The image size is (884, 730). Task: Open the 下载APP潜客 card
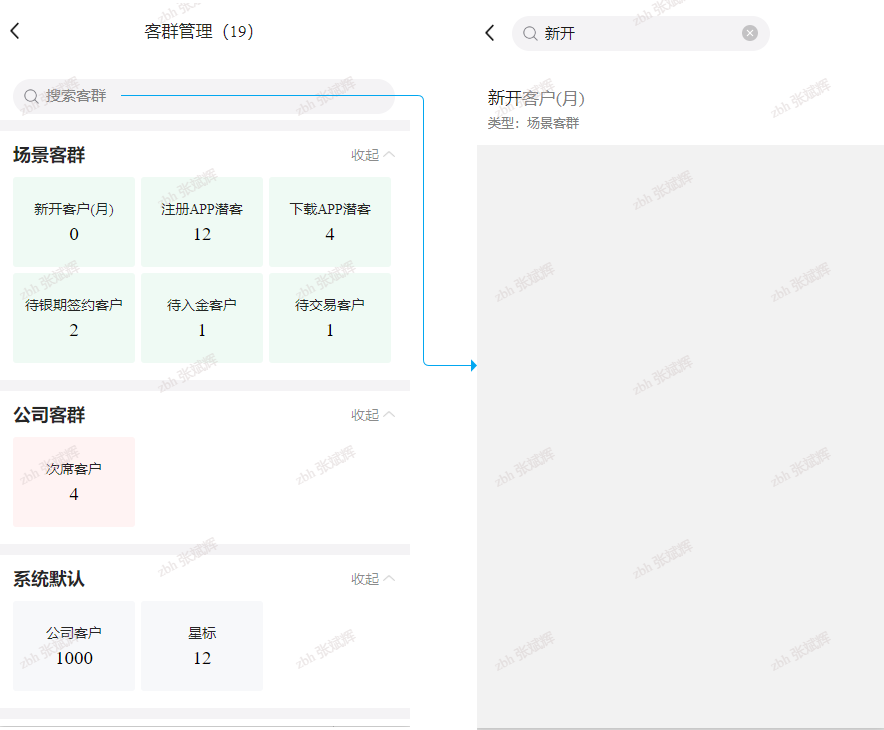tap(330, 222)
